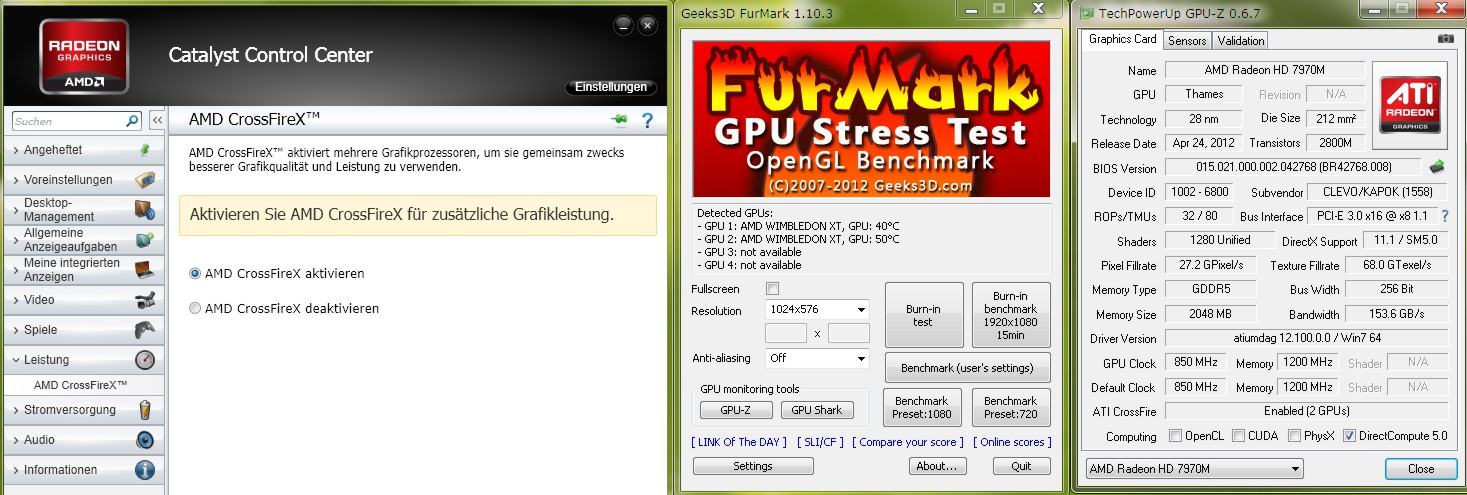The image size is (1467, 495).
Task: Open the Anti-aliasing dropdown
Action: pyautogui.click(x=817, y=358)
